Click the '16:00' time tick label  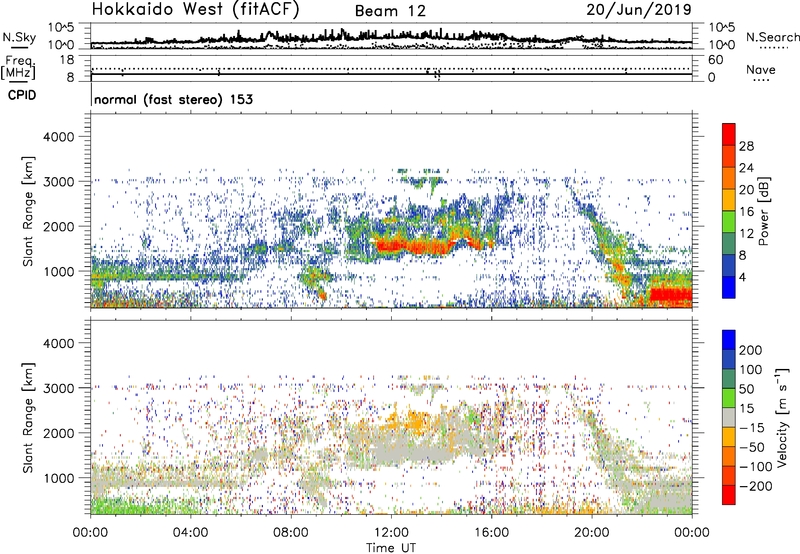[x=491, y=533]
